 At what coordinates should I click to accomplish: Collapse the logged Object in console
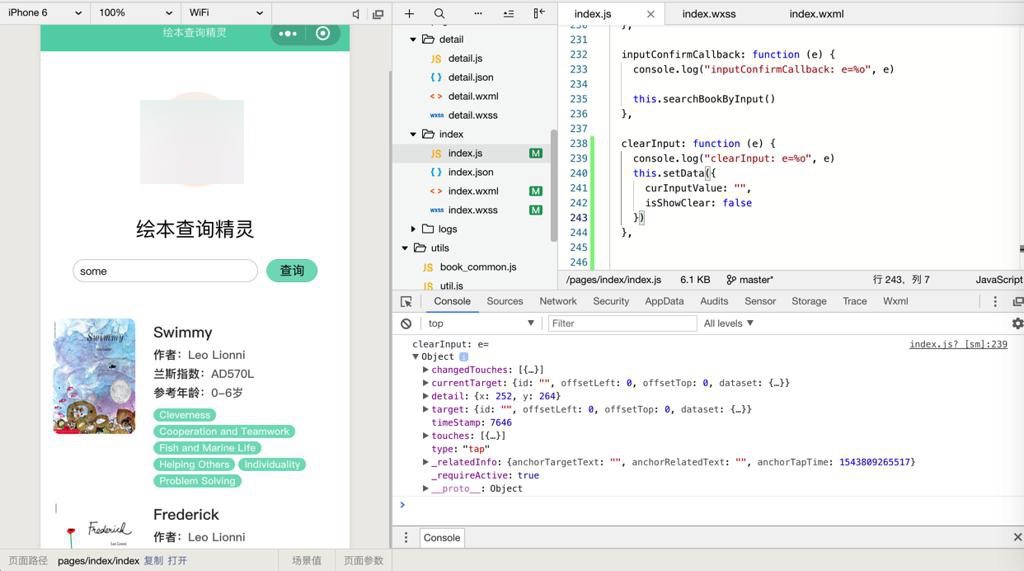click(x=415, y=357)
